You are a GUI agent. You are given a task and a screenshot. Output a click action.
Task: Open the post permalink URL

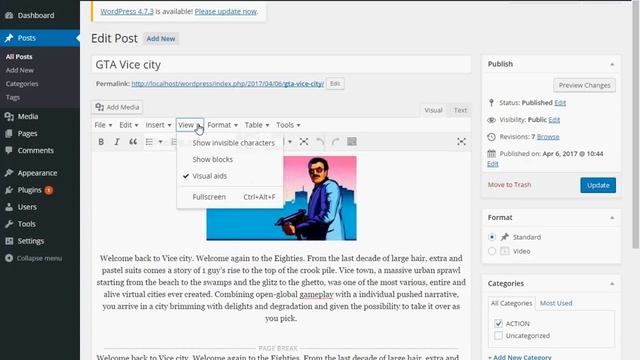point(227,84)
